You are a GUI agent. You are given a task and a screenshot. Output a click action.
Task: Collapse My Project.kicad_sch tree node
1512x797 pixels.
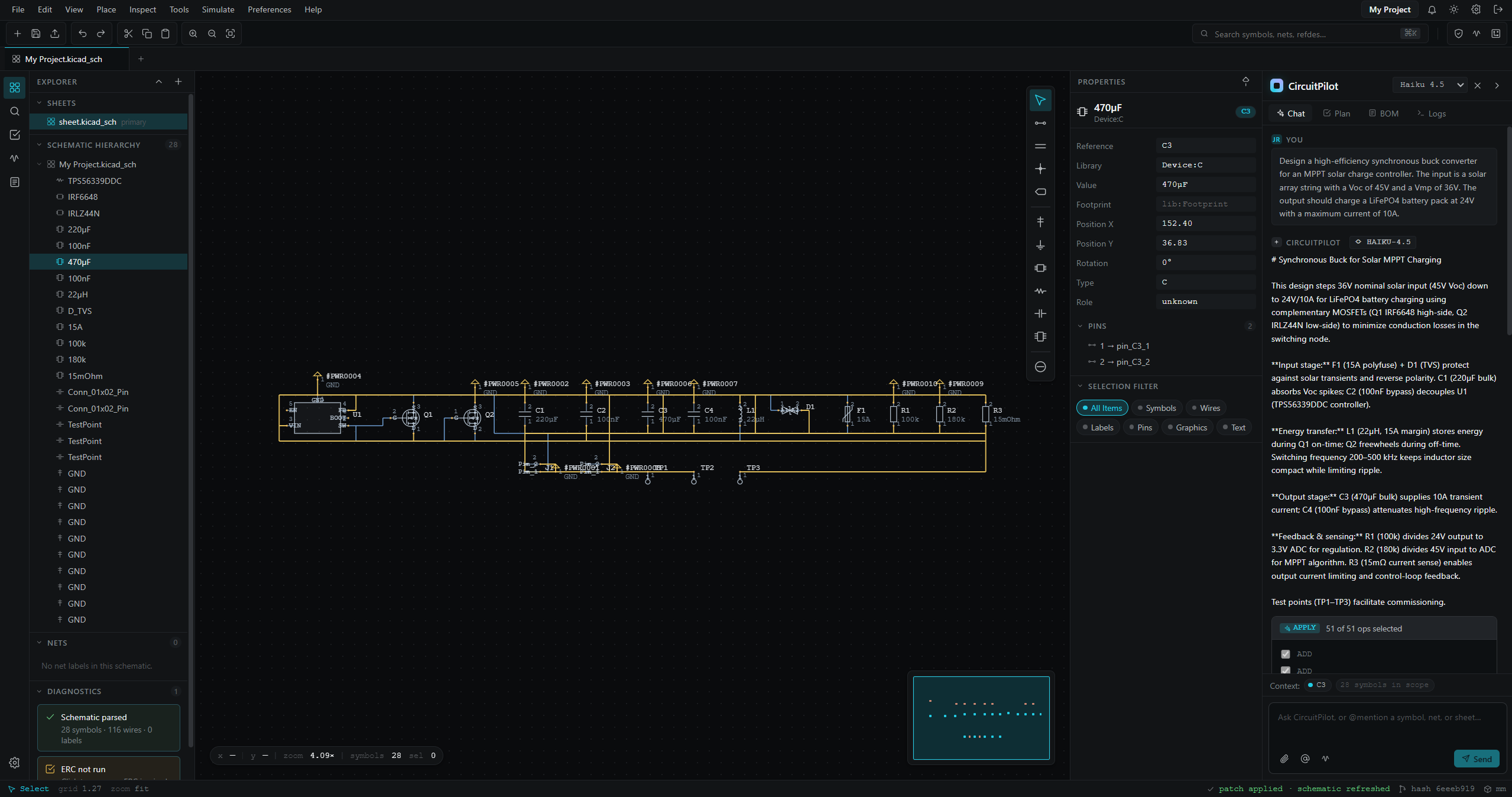click(40, 164)
